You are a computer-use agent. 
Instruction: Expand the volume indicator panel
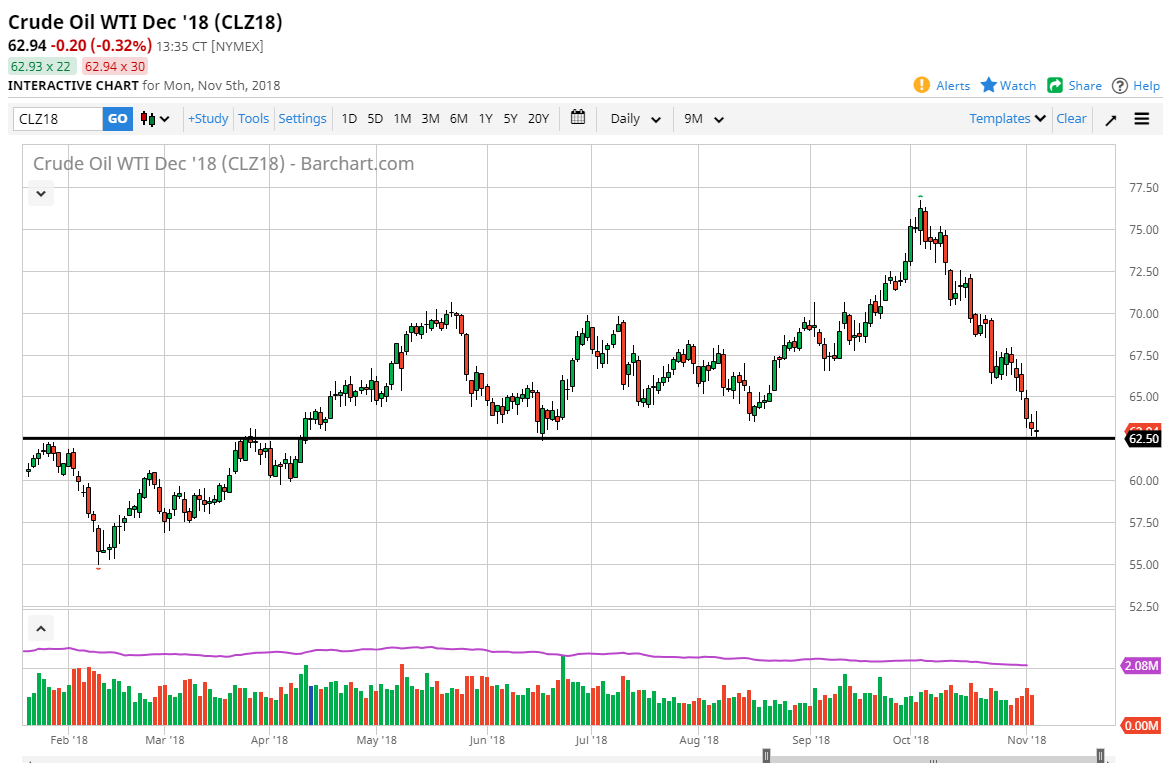point(40,628)
